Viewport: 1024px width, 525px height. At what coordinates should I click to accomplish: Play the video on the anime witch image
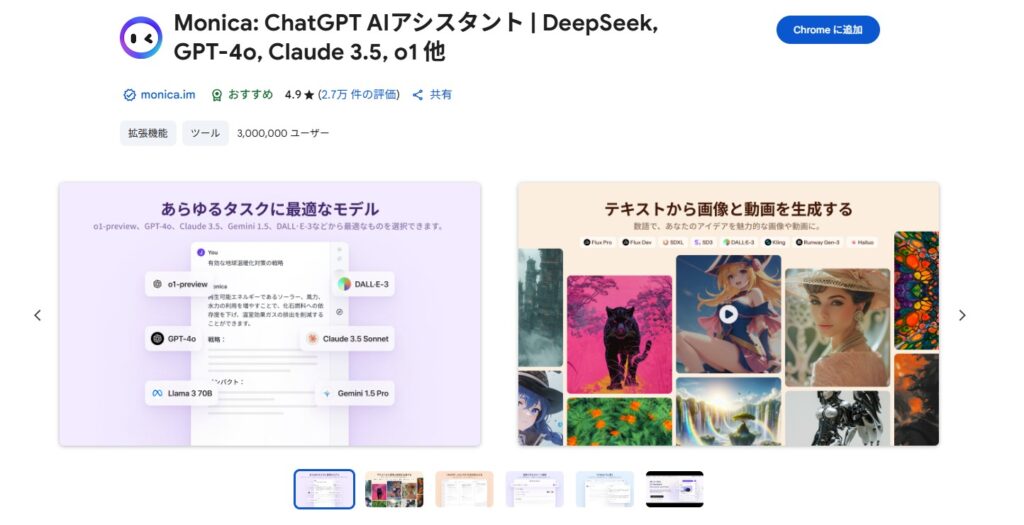728,314
